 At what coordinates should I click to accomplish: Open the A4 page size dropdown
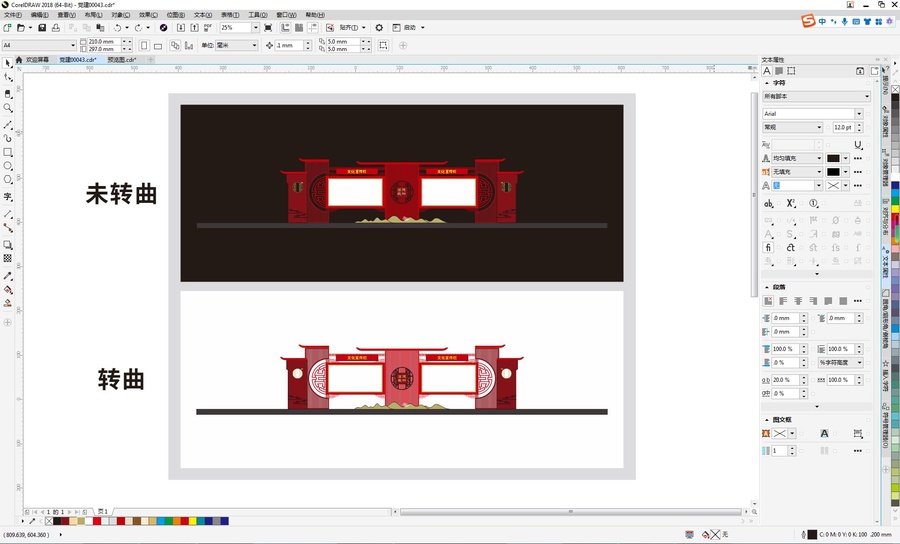point(73,45)
